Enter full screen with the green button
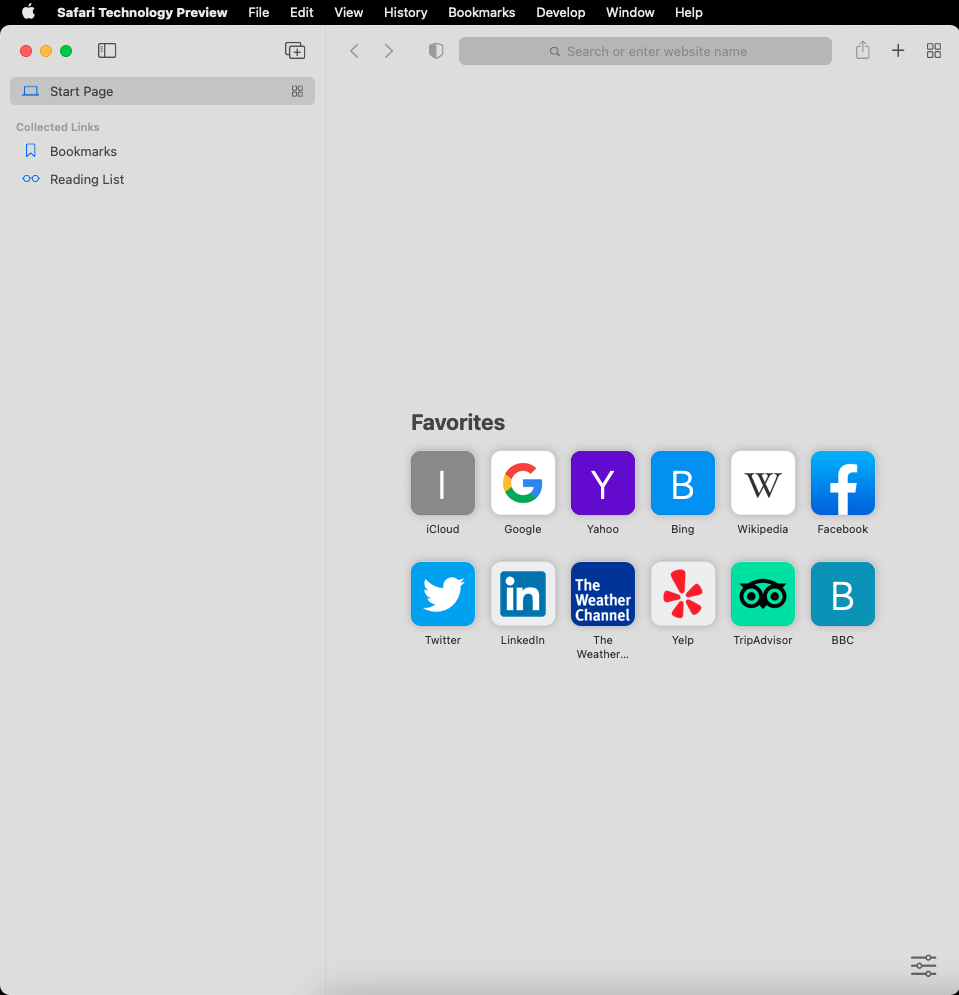The image size is (959, 995). tap(66, 51)
